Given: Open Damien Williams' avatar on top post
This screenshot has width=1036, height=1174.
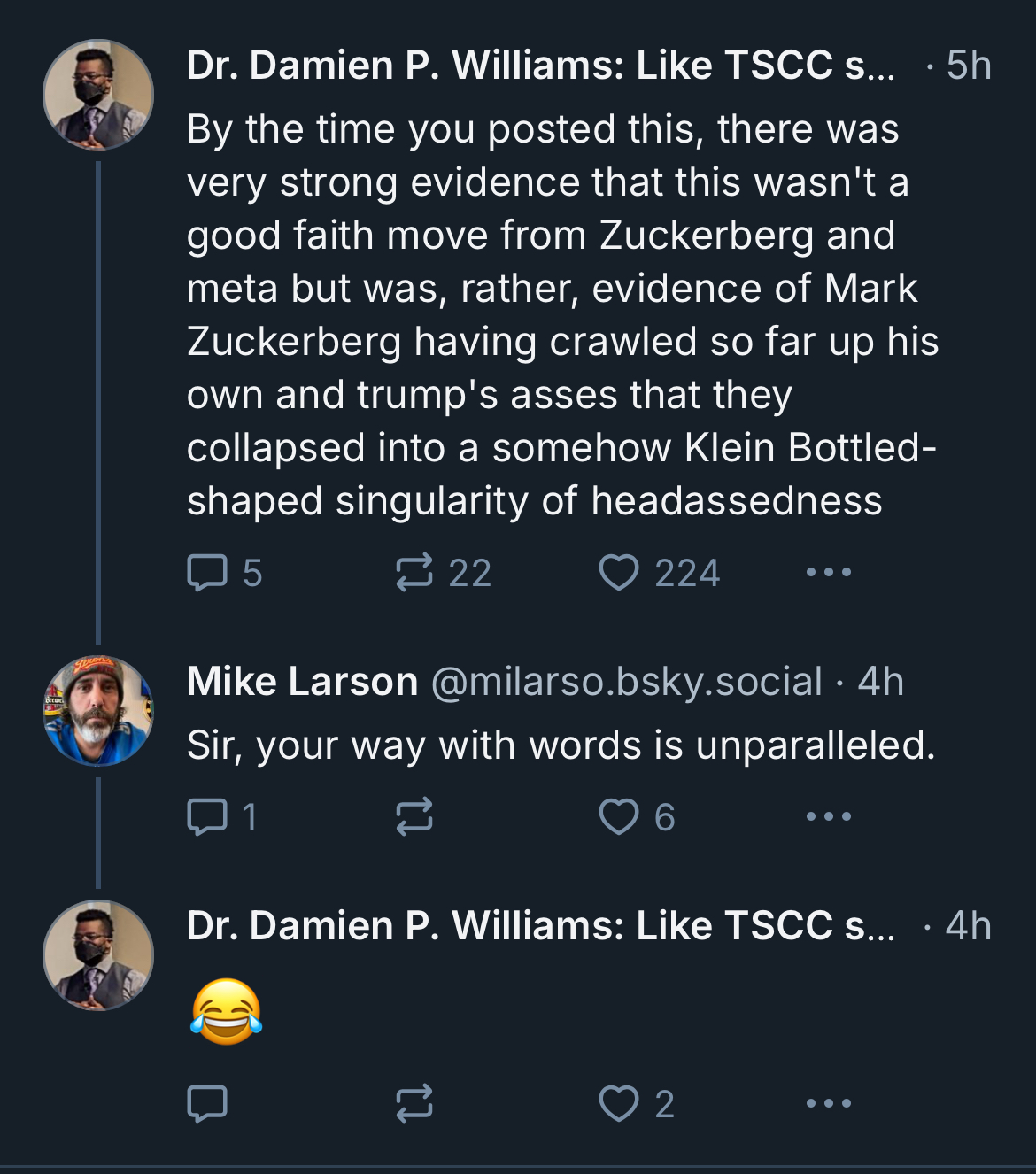Looking at the screenshot, I should pyautogui.click(x=98, y=95).
